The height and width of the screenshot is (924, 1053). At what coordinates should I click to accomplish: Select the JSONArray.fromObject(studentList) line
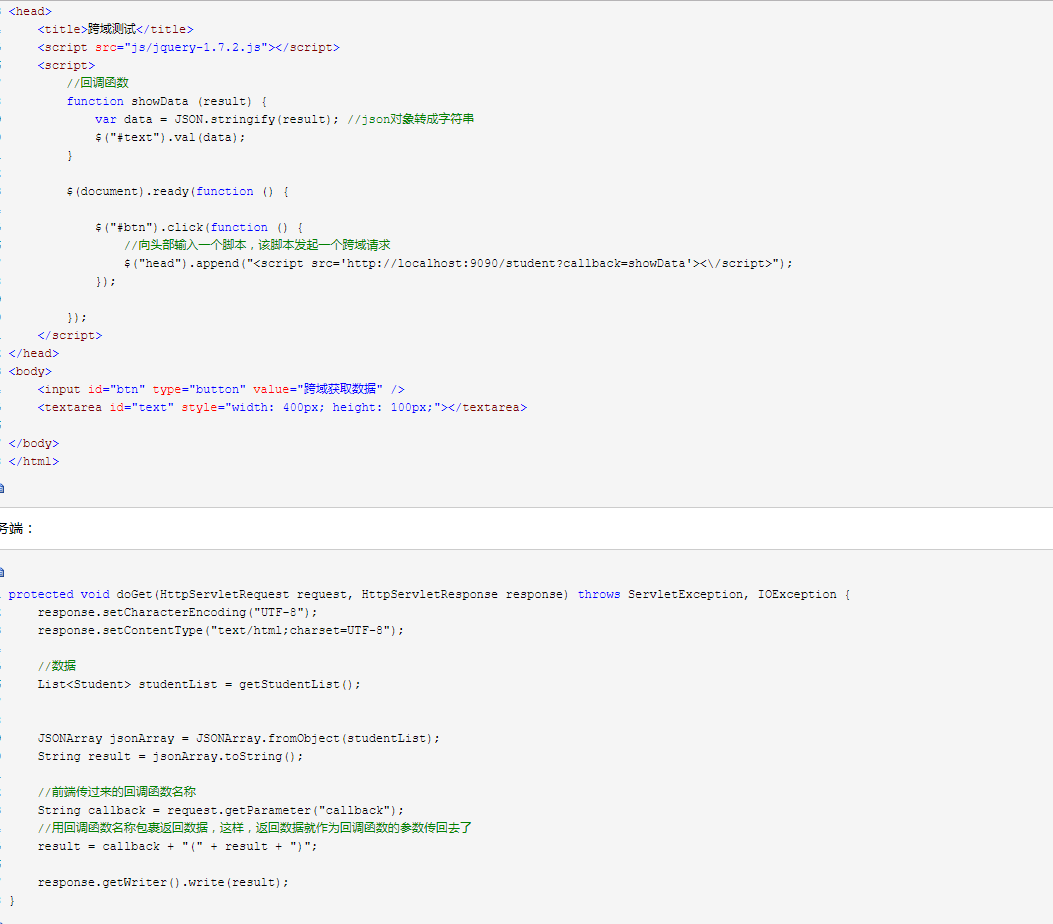point(238,739)
